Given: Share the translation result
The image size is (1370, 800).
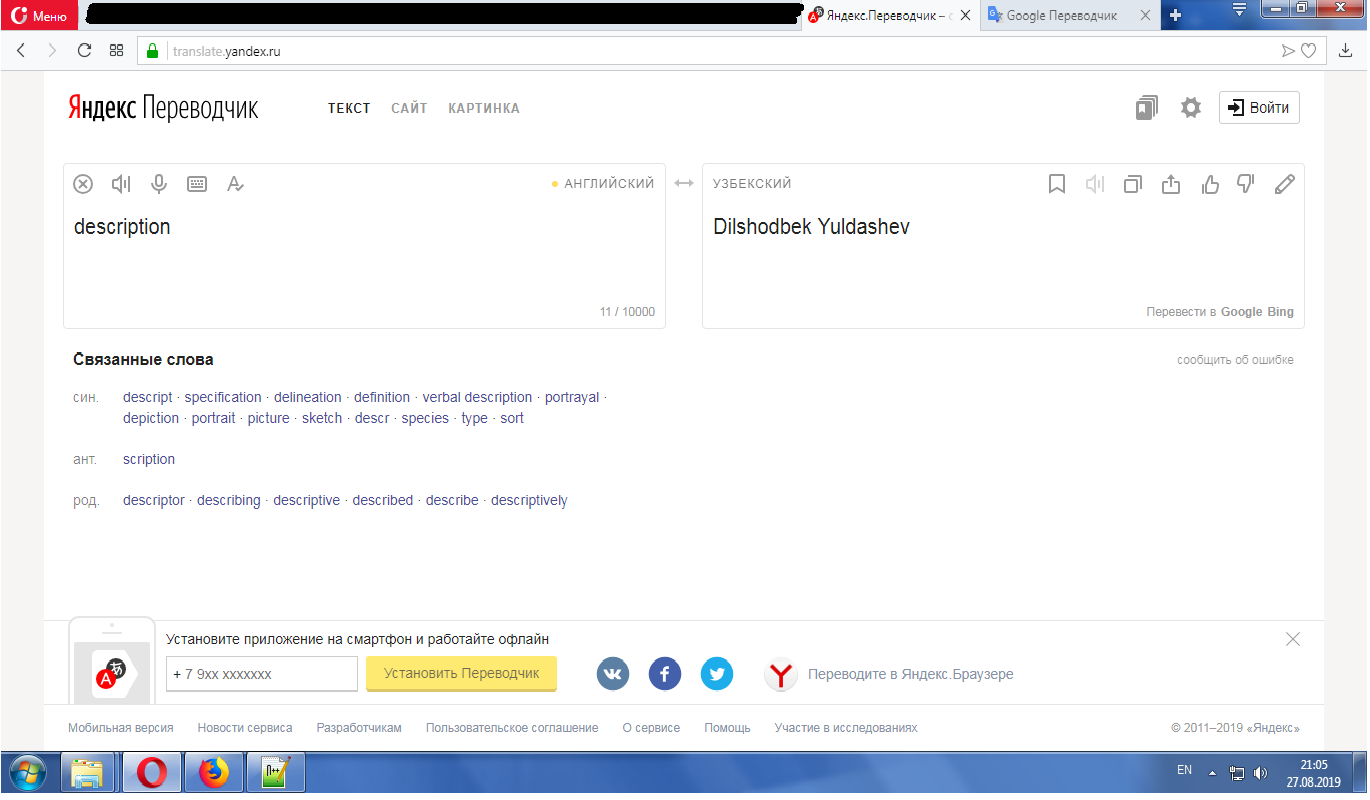Looking at the screenshot, I should 1171,184.
